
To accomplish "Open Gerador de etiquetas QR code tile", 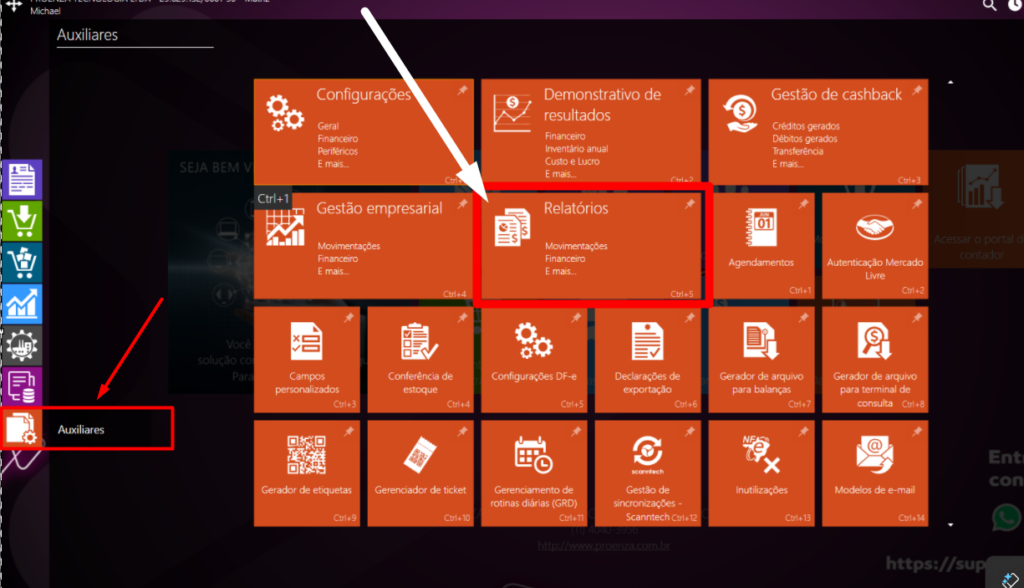I will coord(307,472).
